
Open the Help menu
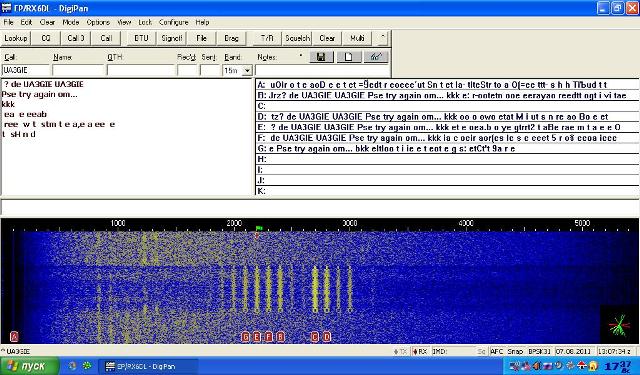(x=202, y=22)
